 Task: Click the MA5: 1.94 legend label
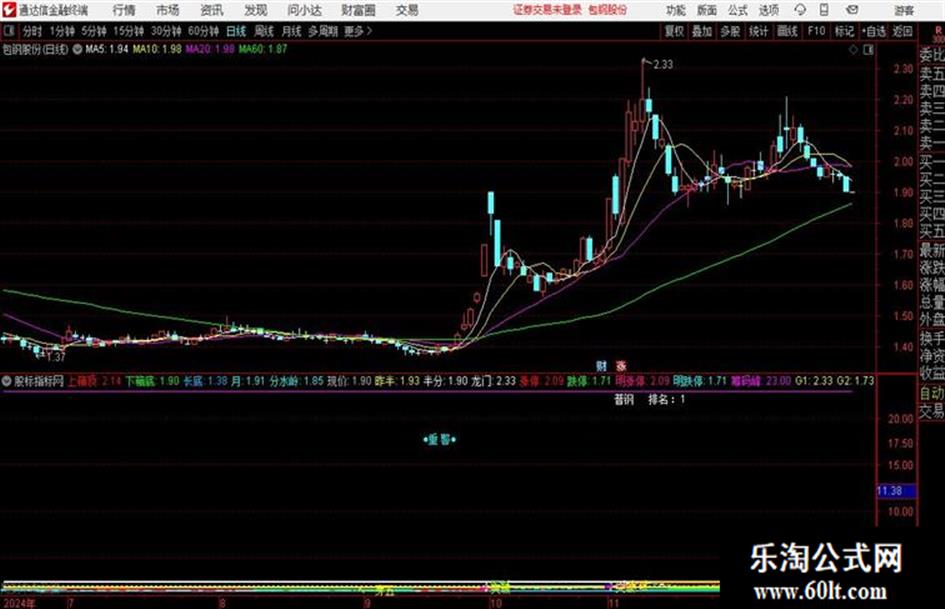click(107, 49)
